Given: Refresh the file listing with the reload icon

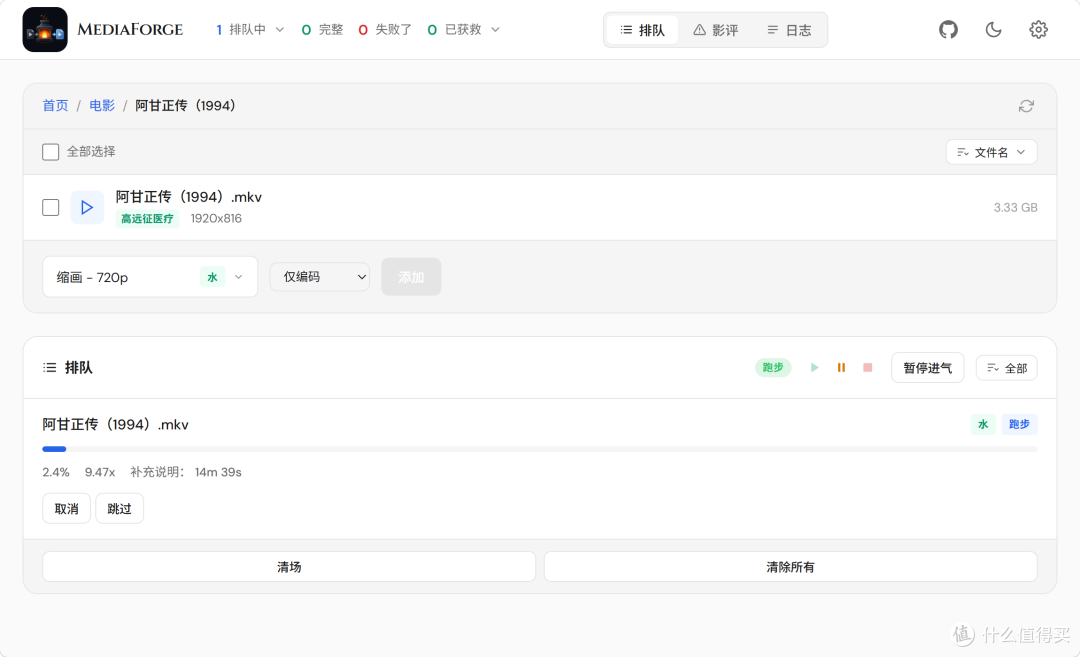Looking at the screenshot, I should pos(1026,106).
